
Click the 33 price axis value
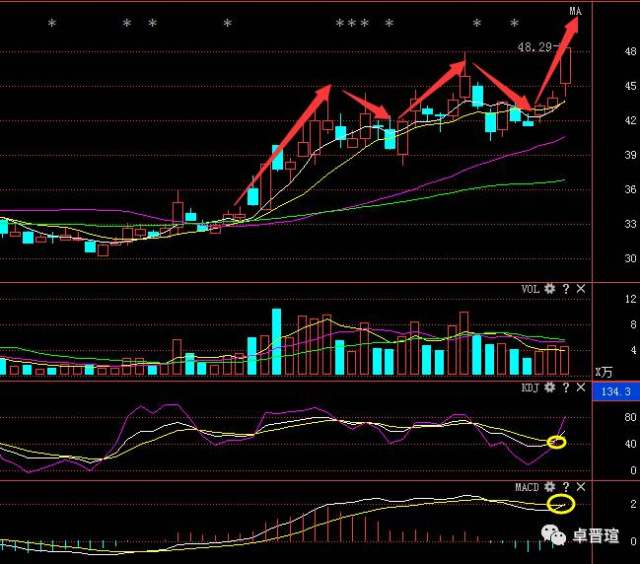pyautogui.click(x=630, y=224)
